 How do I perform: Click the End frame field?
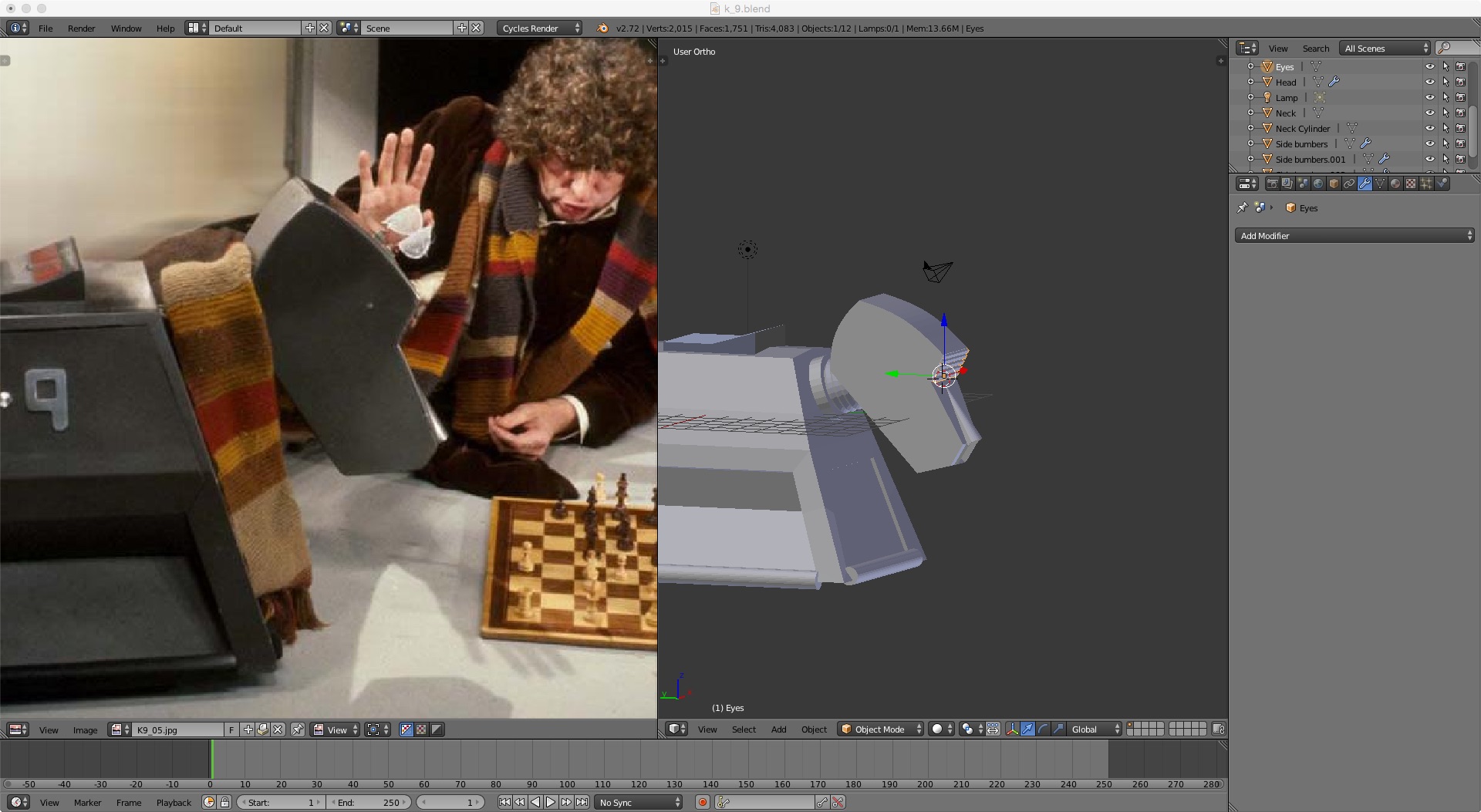coord(369,802)
